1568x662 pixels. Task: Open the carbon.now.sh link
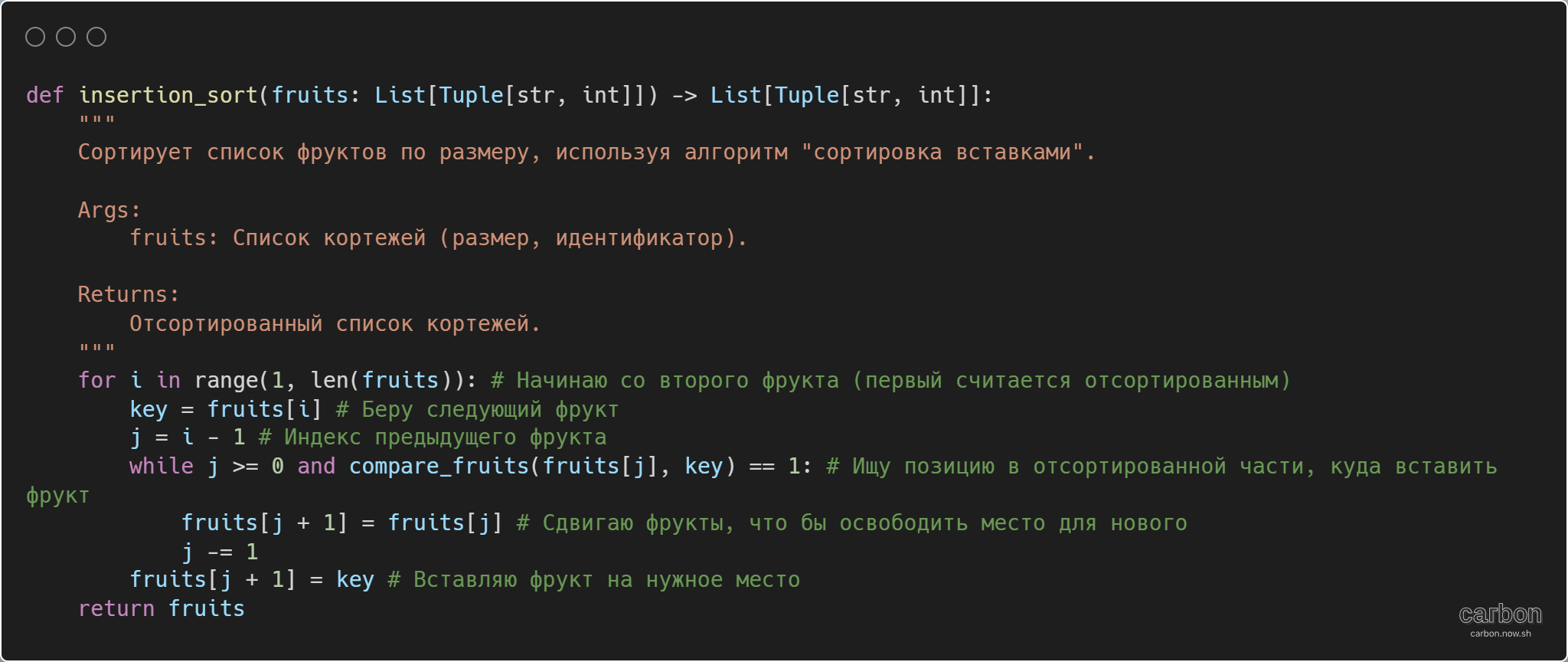[x=1500, y=634]
